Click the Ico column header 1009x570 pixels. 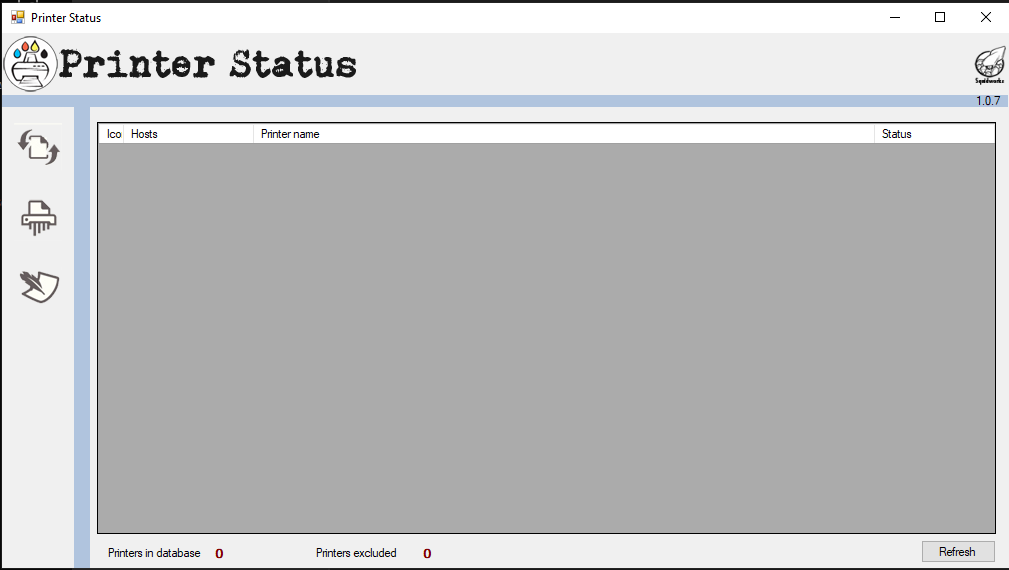113,134
